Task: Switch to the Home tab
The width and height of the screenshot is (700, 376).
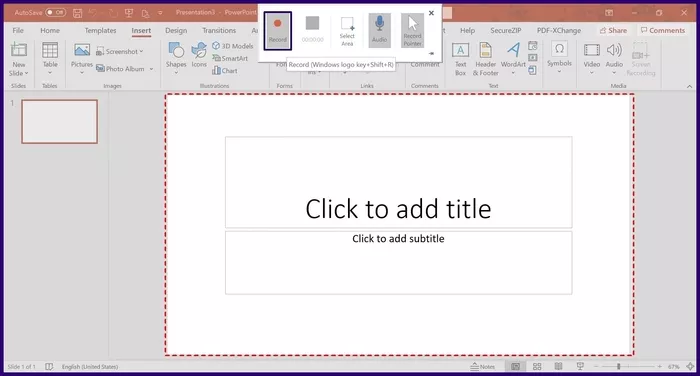Action: coord(50,30)
